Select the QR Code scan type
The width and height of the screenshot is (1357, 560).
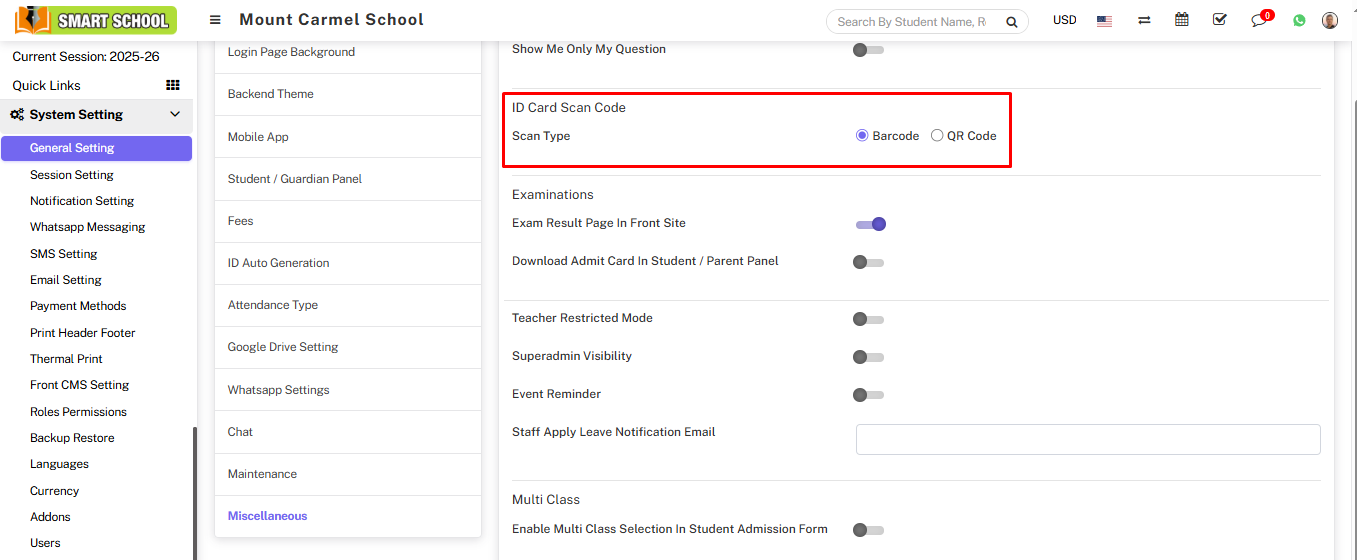(x=937, y=136)
